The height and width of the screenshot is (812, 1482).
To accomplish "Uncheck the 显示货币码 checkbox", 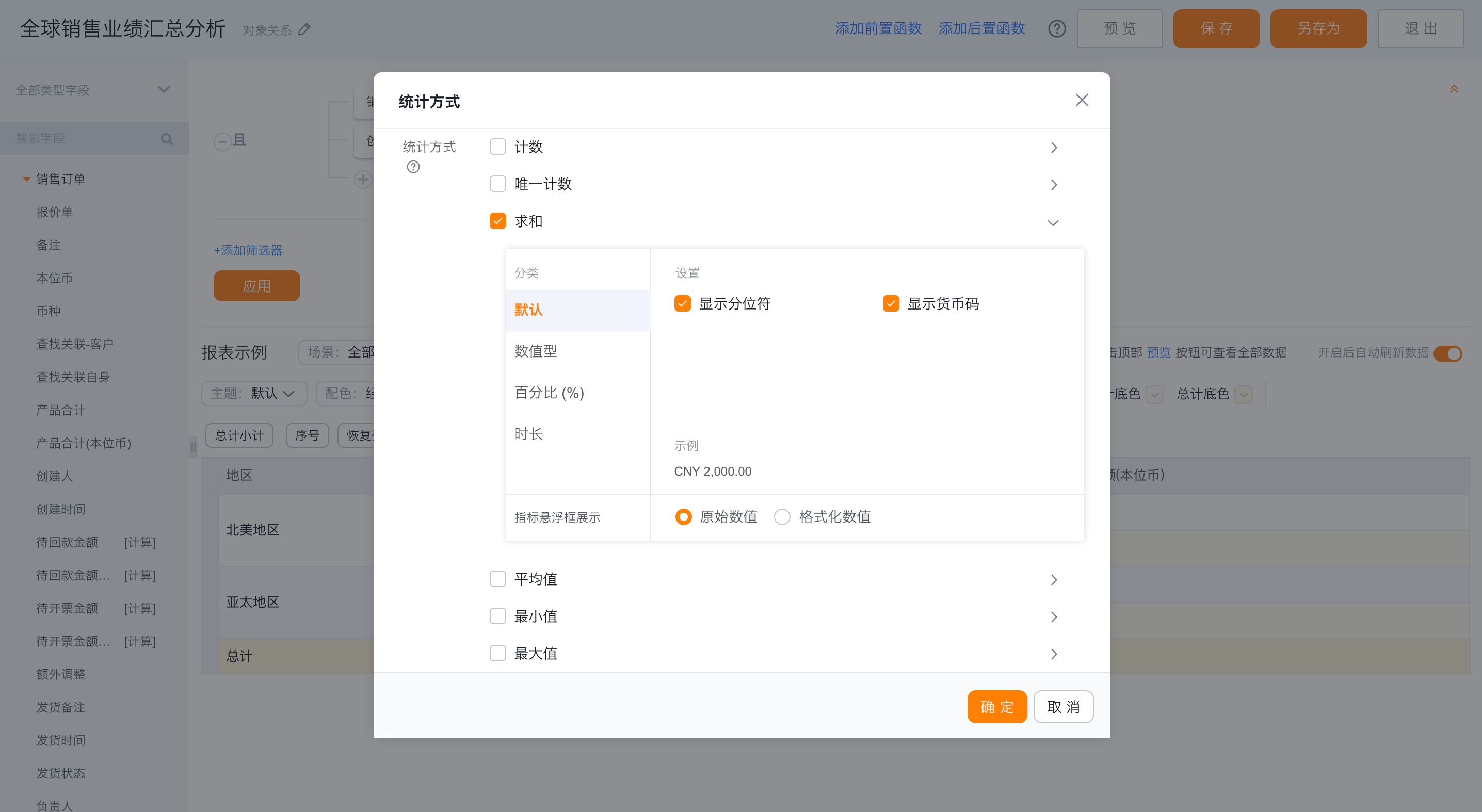I will [x=891, y=303].
